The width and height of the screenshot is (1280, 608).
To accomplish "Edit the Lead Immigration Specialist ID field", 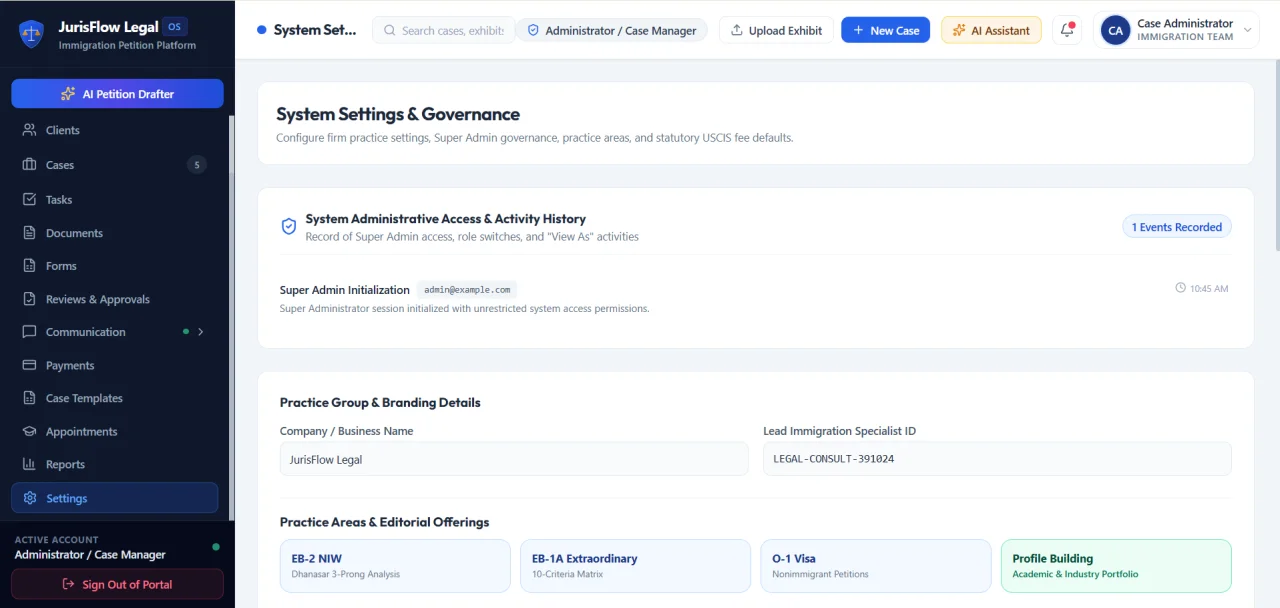I will tap(997, 459).
